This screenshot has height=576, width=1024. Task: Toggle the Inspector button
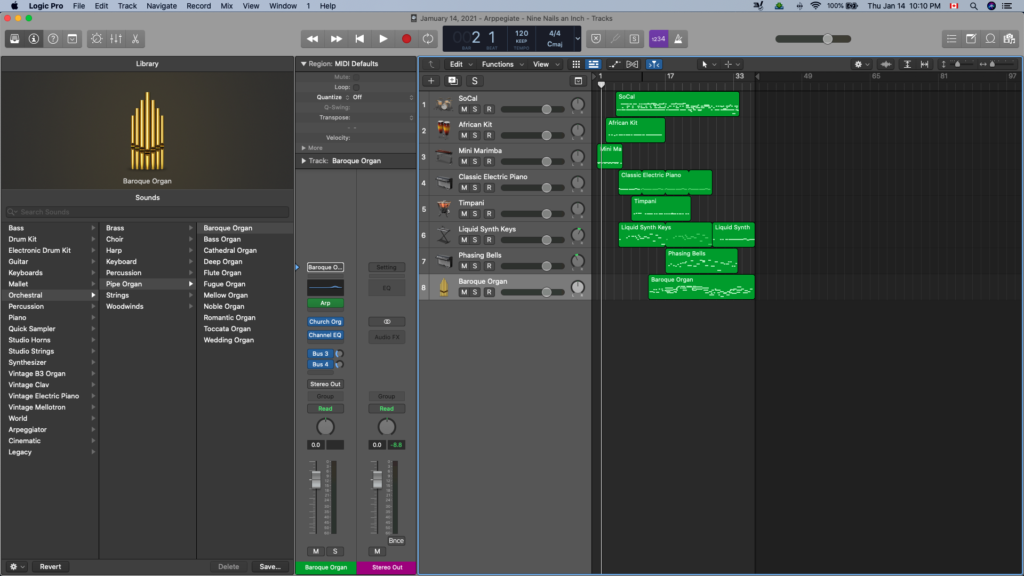point(34,39)
